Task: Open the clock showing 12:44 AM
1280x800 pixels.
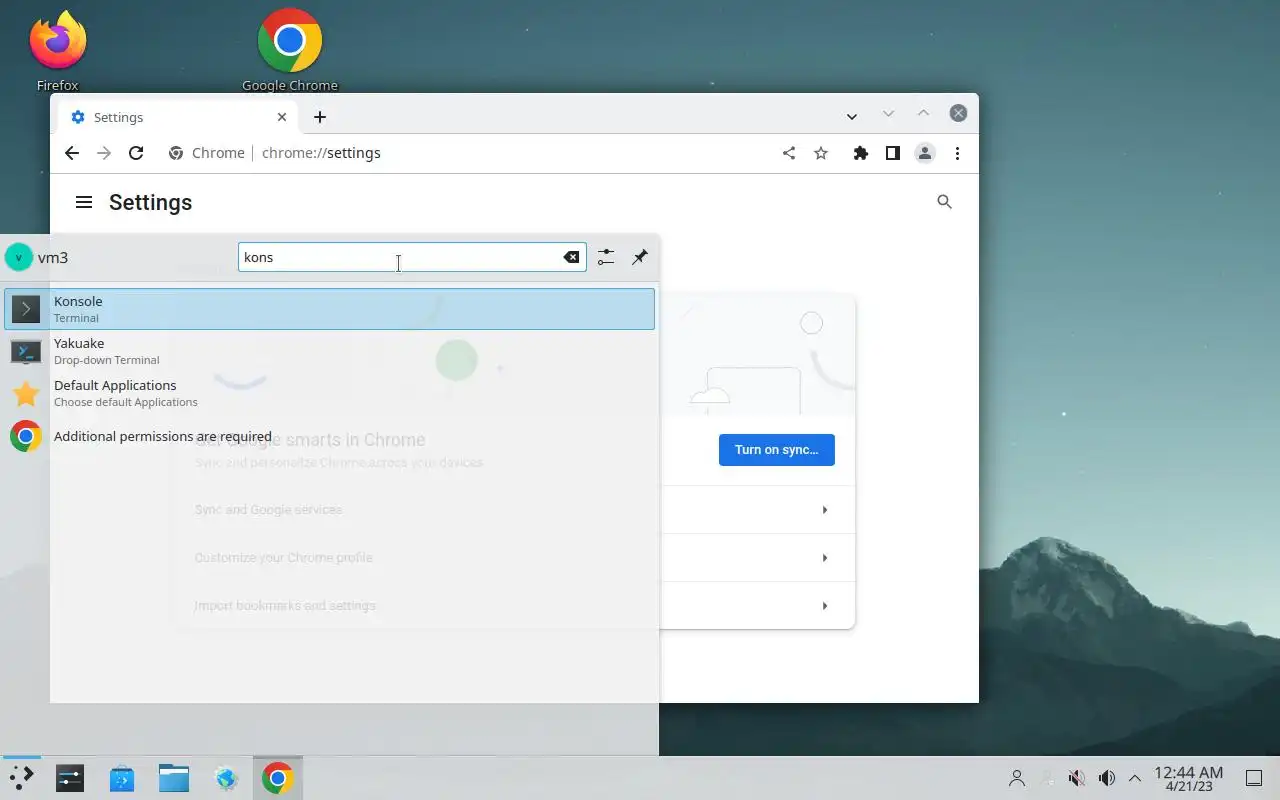Action: pos(1189,778)
